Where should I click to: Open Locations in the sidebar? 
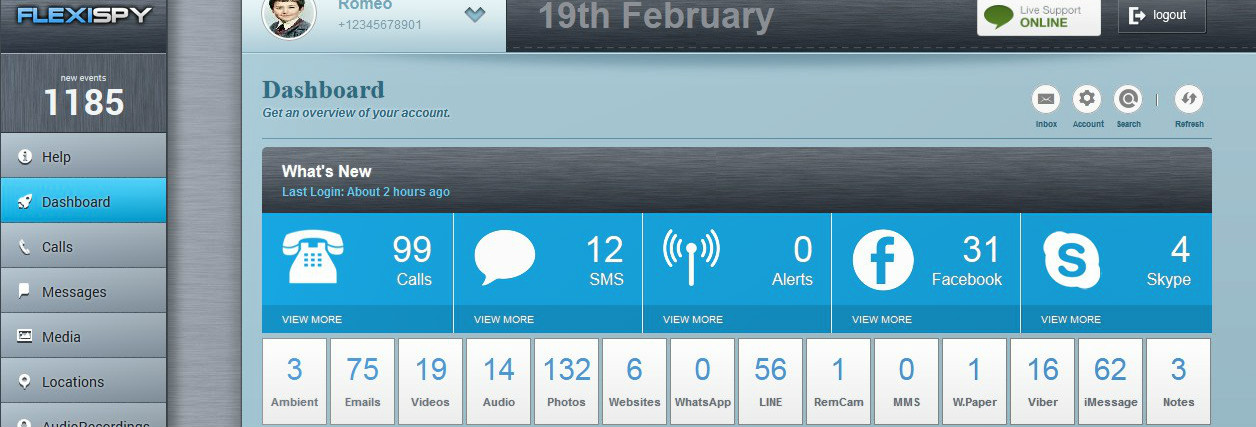pos(83,381)
